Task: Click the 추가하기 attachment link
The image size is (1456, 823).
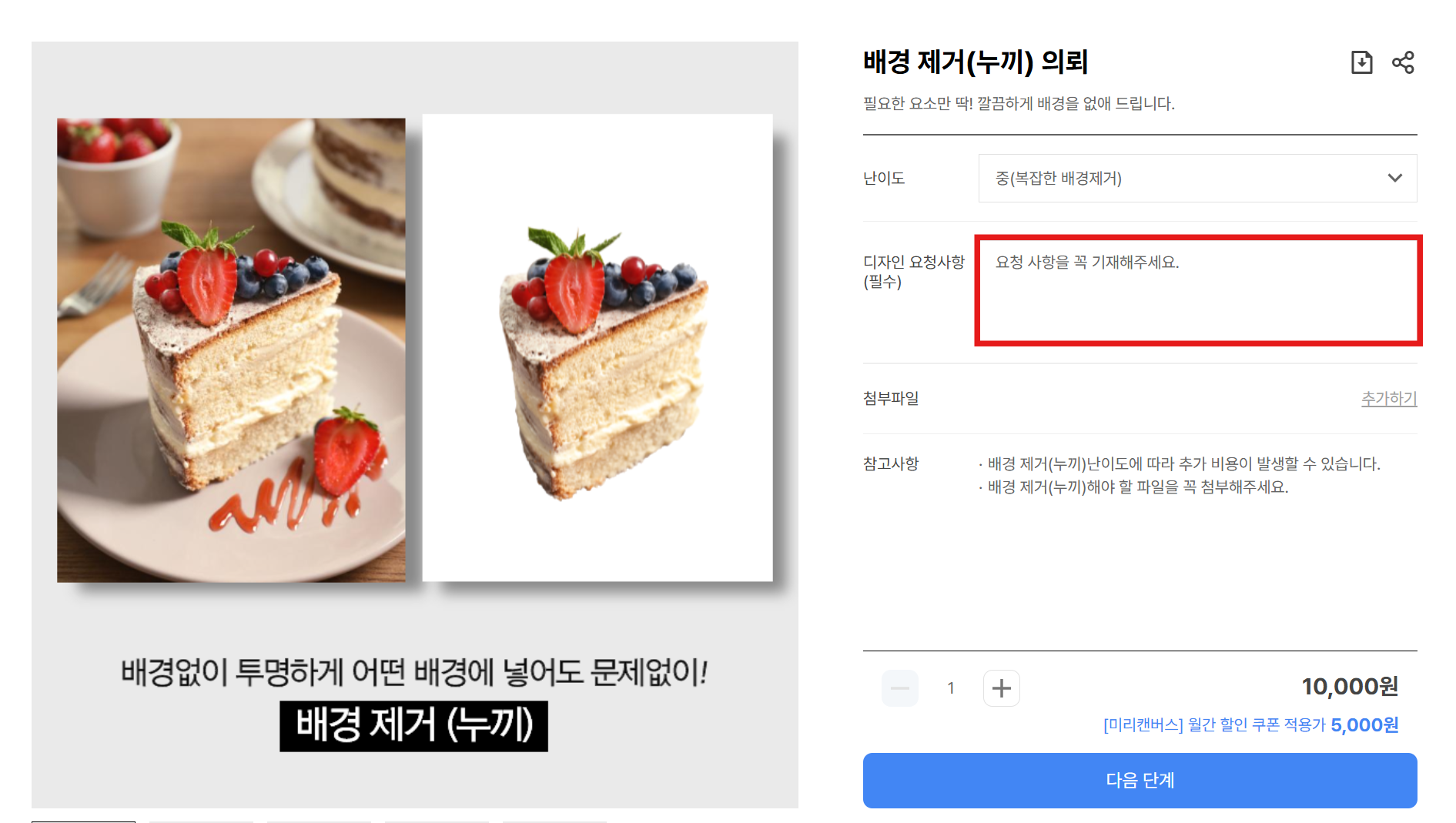Action: coord(1388,398)
